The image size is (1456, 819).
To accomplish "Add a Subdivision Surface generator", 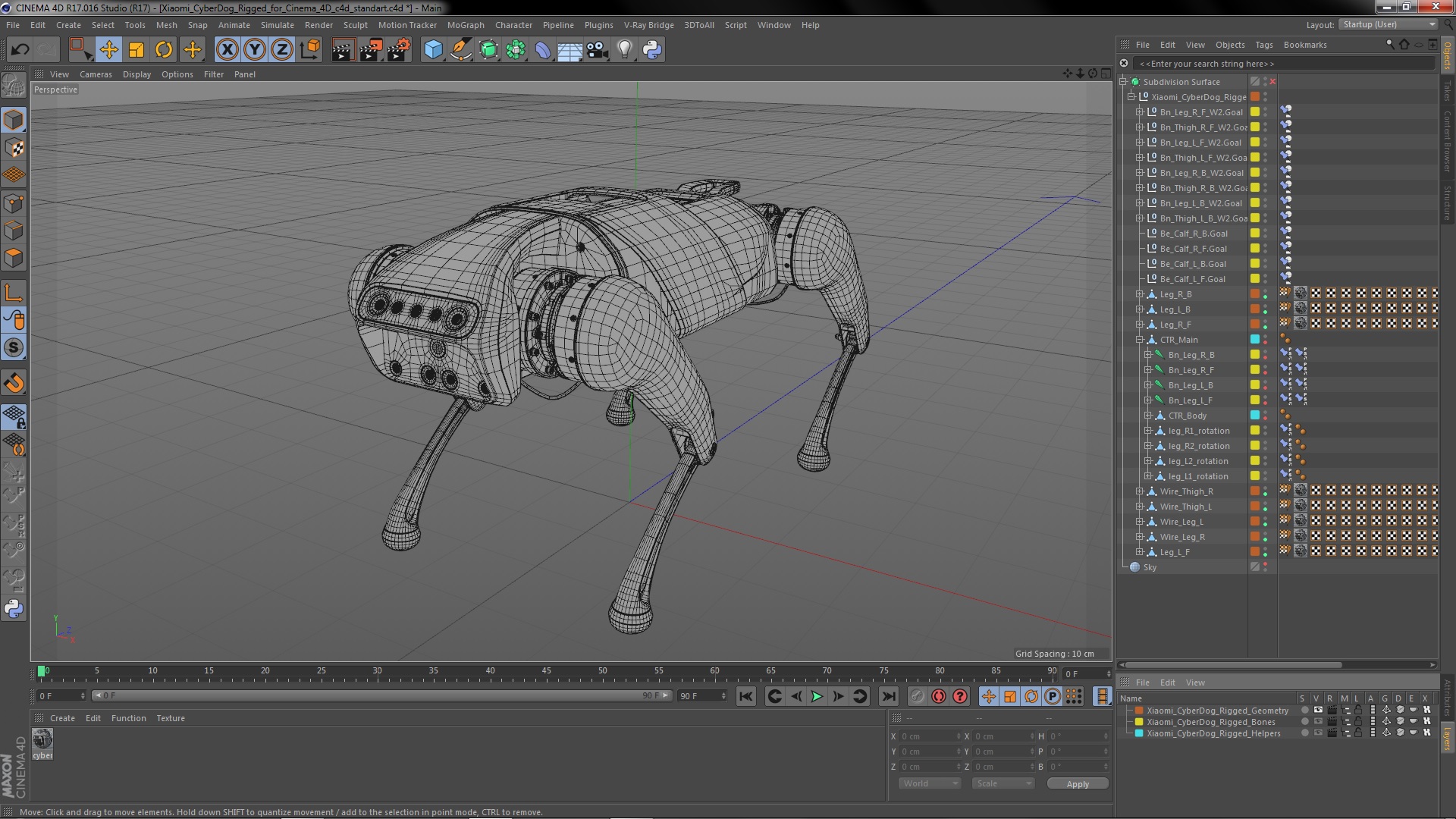I will [x=488, y=50].
